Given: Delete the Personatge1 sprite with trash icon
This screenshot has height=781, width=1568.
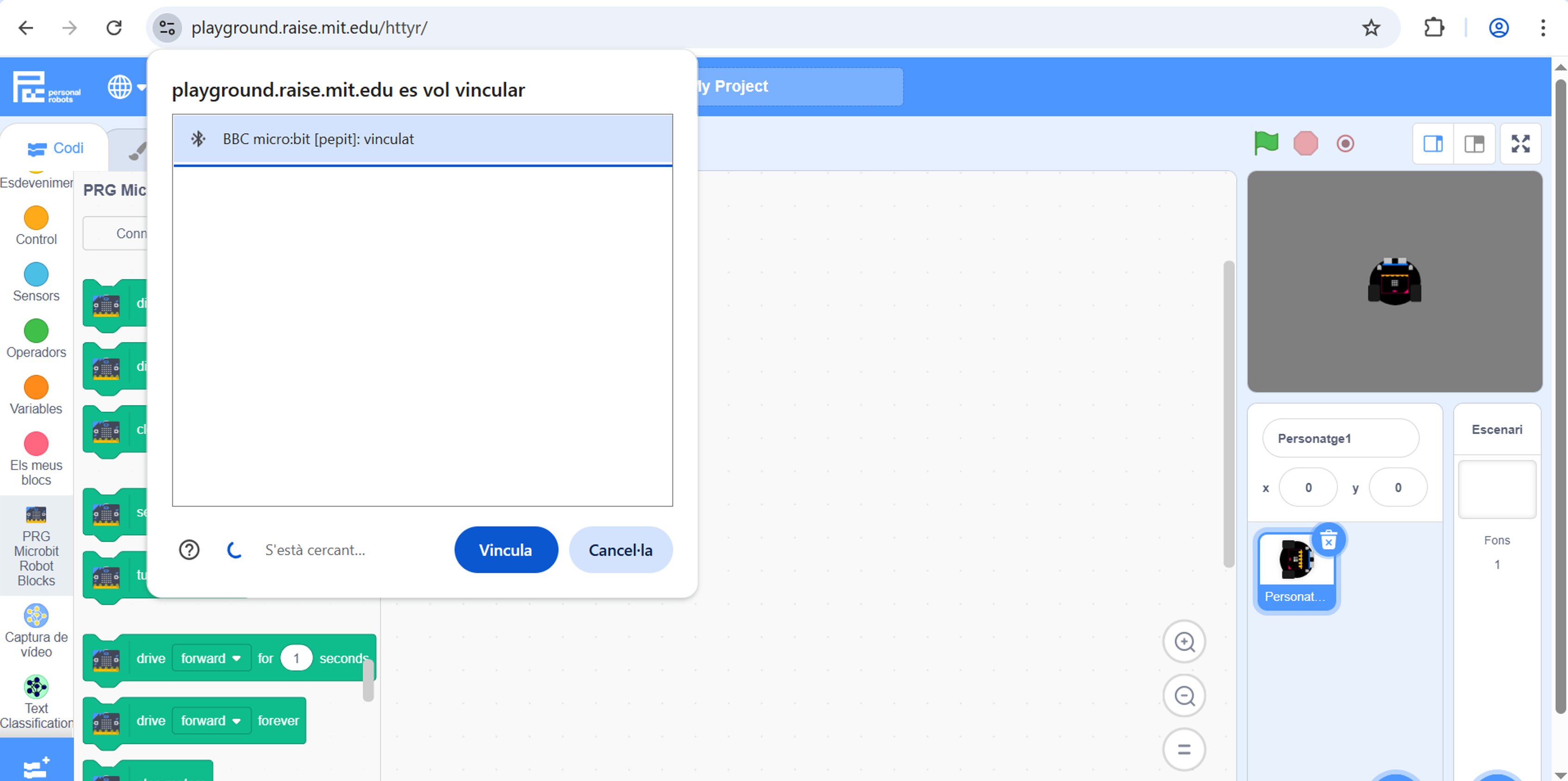Looking at the screenshot, I should [1328, 540].
